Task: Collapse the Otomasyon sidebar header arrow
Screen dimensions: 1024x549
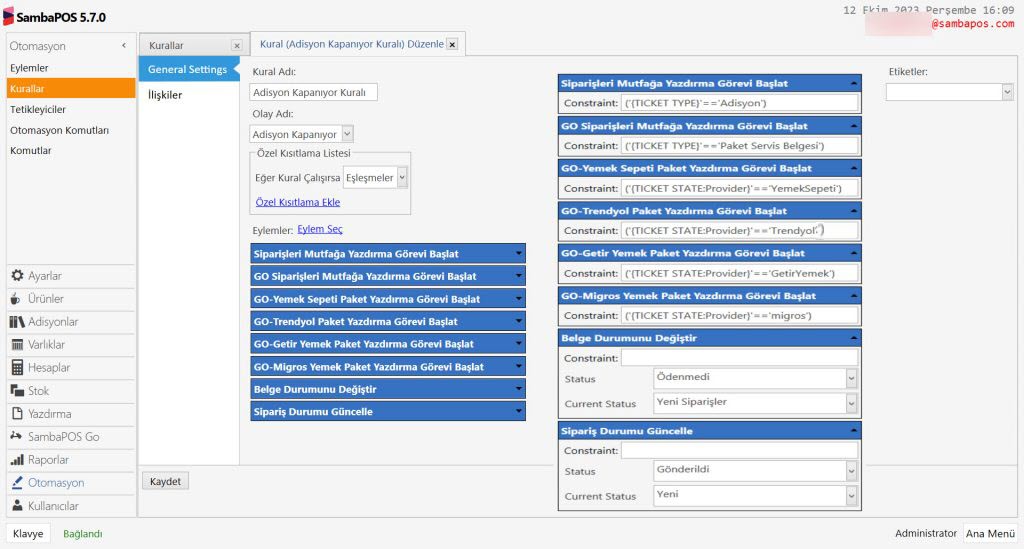Action: (x=124, y=46)
